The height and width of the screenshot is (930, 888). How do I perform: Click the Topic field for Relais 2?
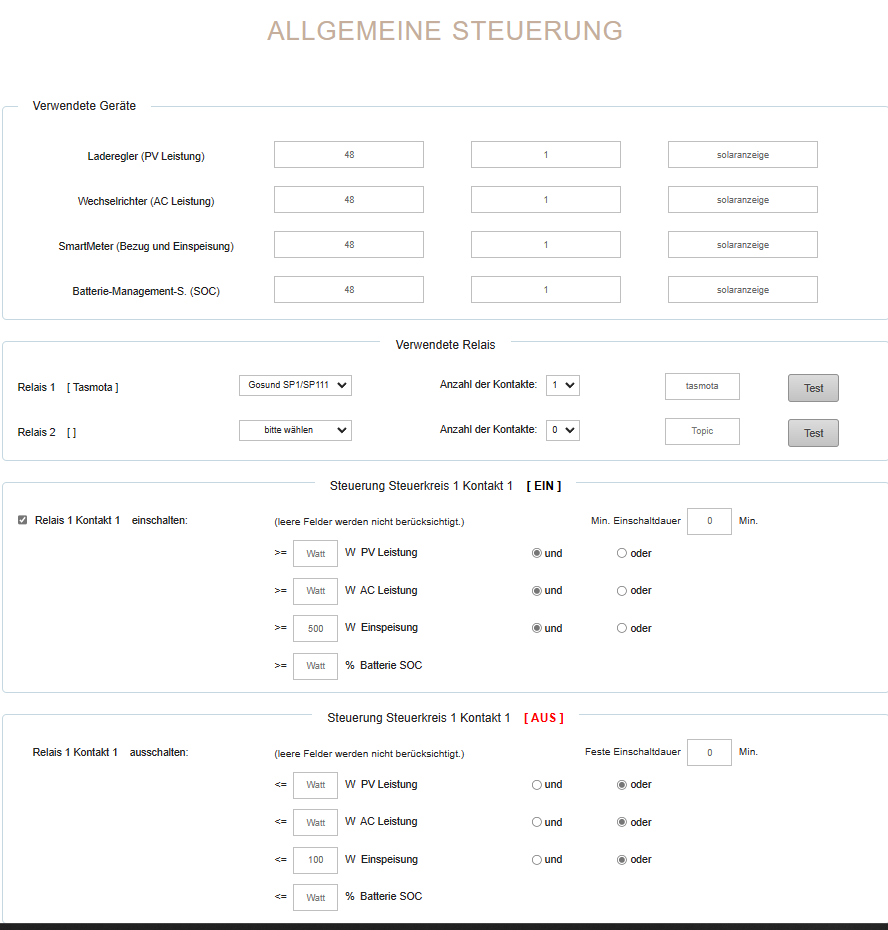[x=702, y=431]
